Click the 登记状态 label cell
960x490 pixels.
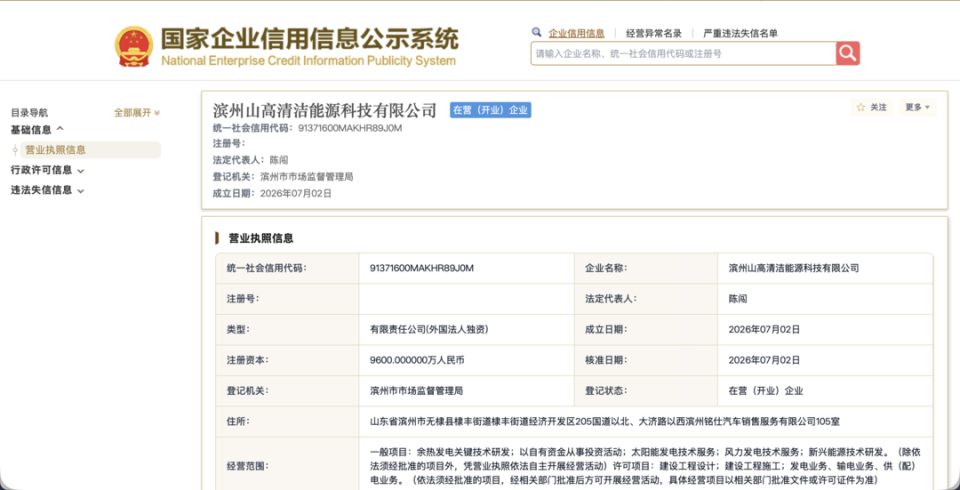click(x=646, y=391)
